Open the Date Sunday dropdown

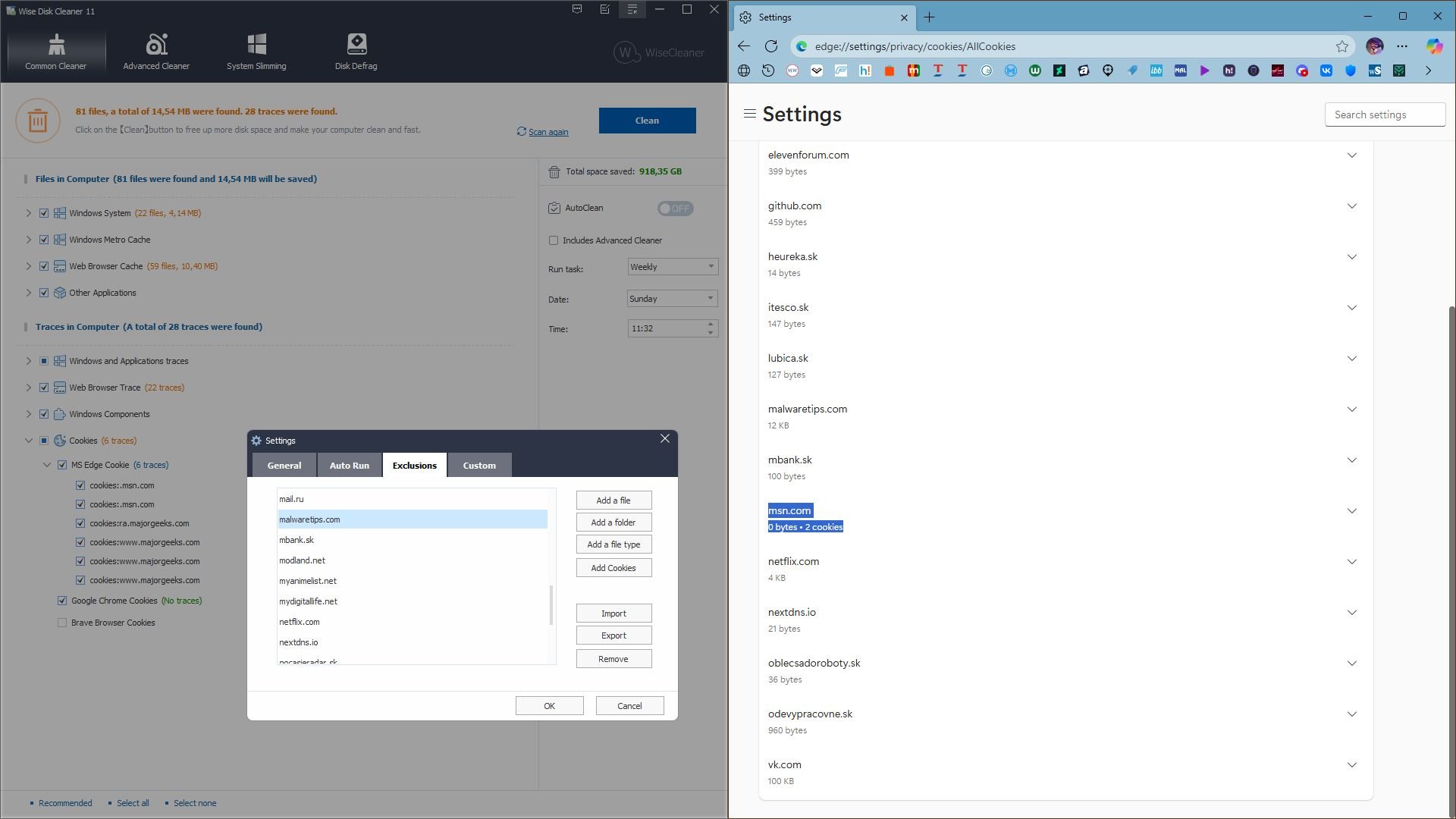pyautogui.click(x=673, y=299)
